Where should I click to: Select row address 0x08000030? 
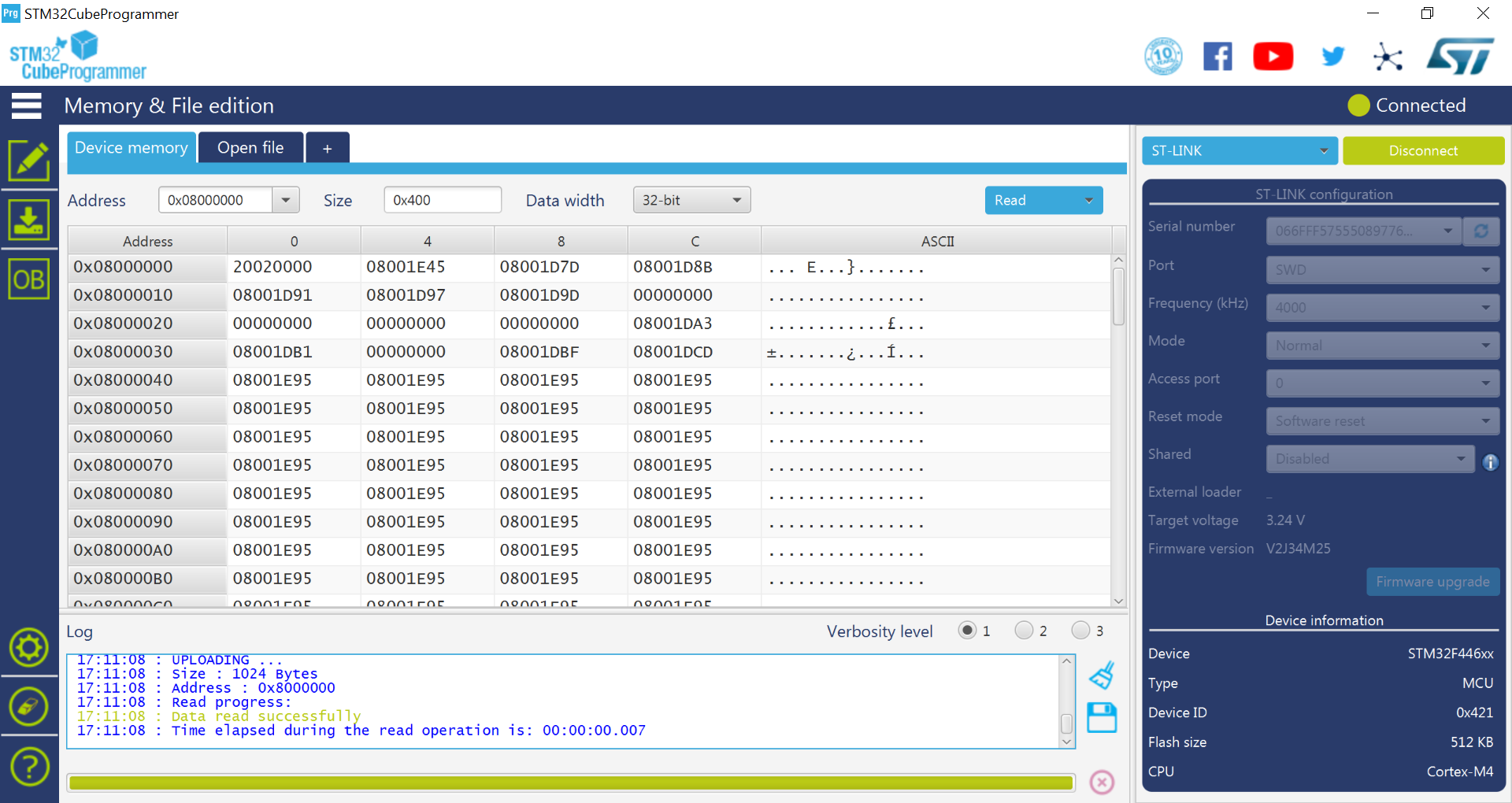[x=148, y=352]
